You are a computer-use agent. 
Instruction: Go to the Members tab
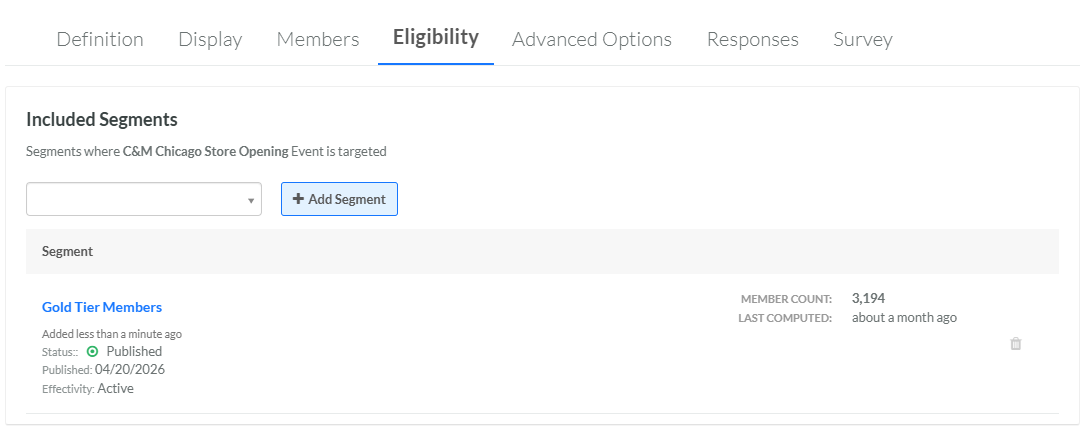318,40
